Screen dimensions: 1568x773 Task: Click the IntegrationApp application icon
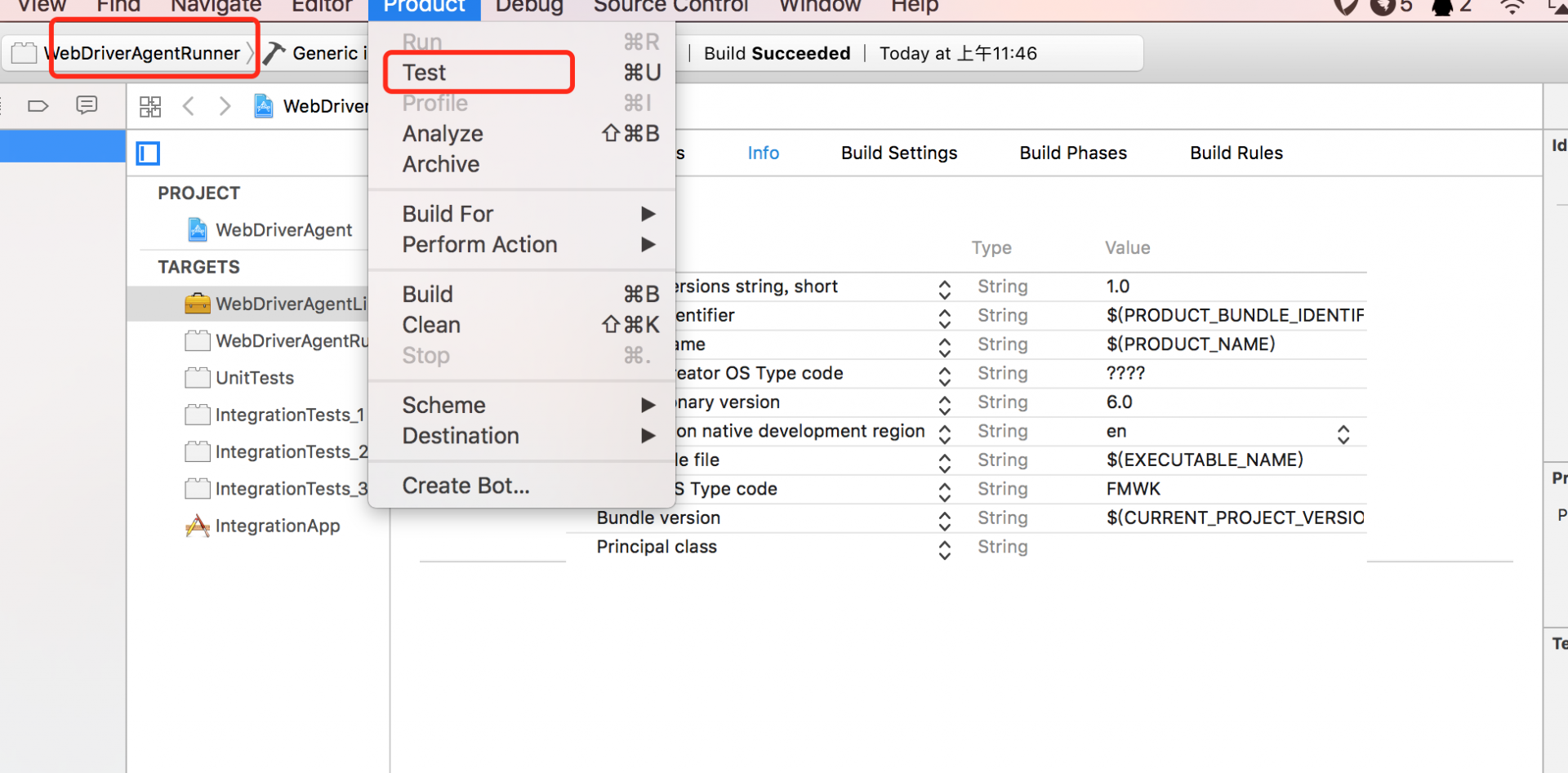197,526
